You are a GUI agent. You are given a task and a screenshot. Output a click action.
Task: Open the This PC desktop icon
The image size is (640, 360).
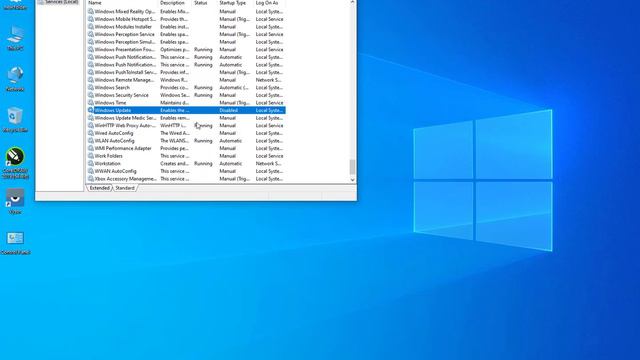pyautogui.click(x=15, y=38)
